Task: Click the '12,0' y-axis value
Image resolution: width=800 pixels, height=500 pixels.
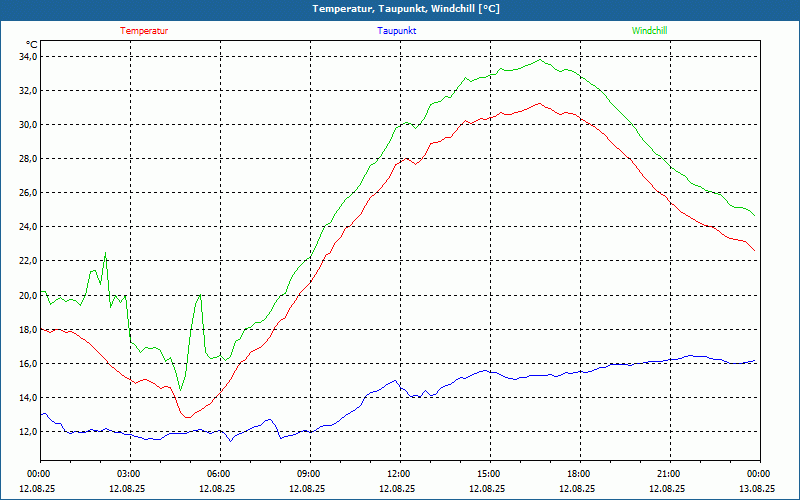Action: pyautogui.click(x=29, y=432)
